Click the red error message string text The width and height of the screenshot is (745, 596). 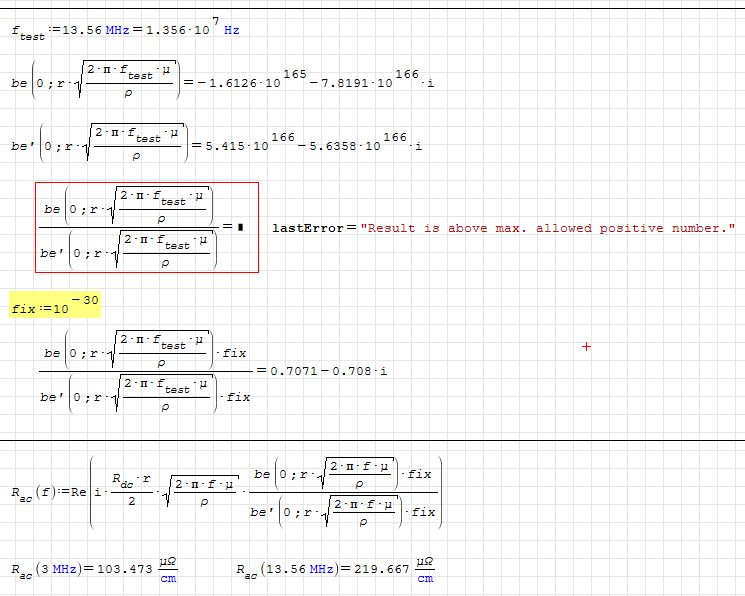(548, 228)
